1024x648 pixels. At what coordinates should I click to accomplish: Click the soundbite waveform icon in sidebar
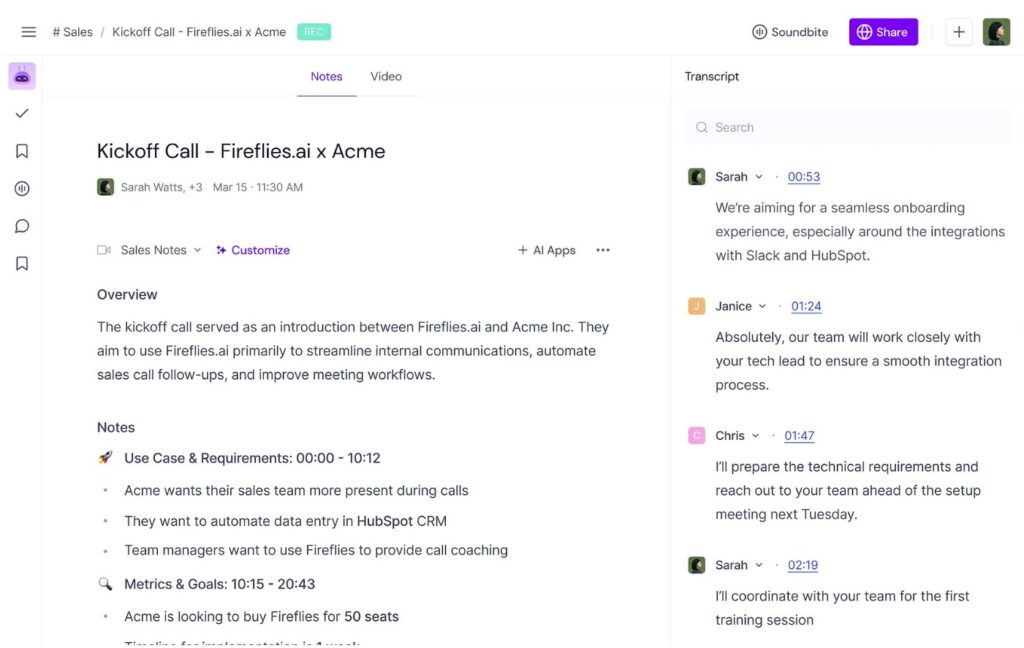[22, 189]
